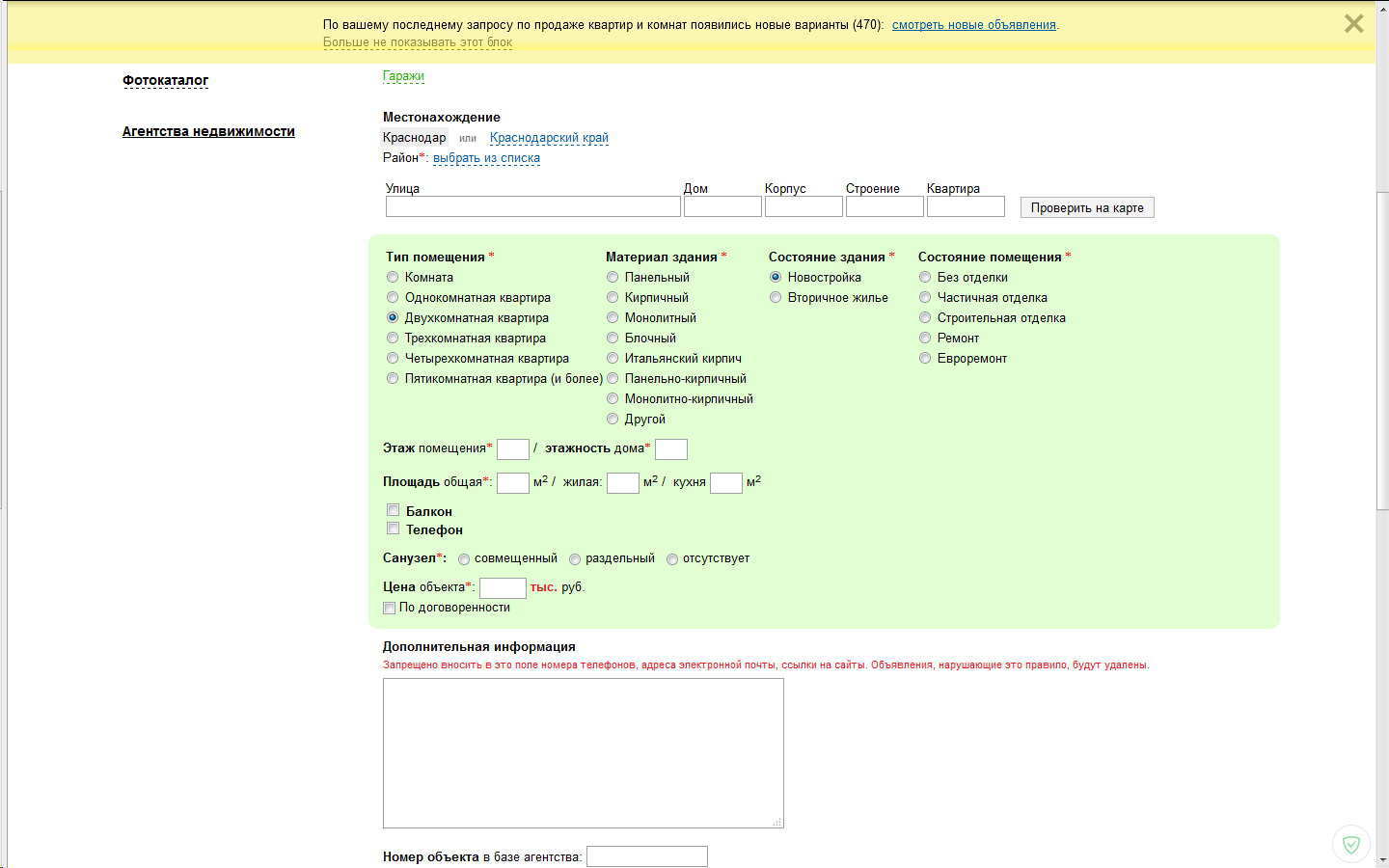Select отсутствует bathroom option
Image resolution: width=1389 pixels, height=868 pixels.
coord(672,559)
